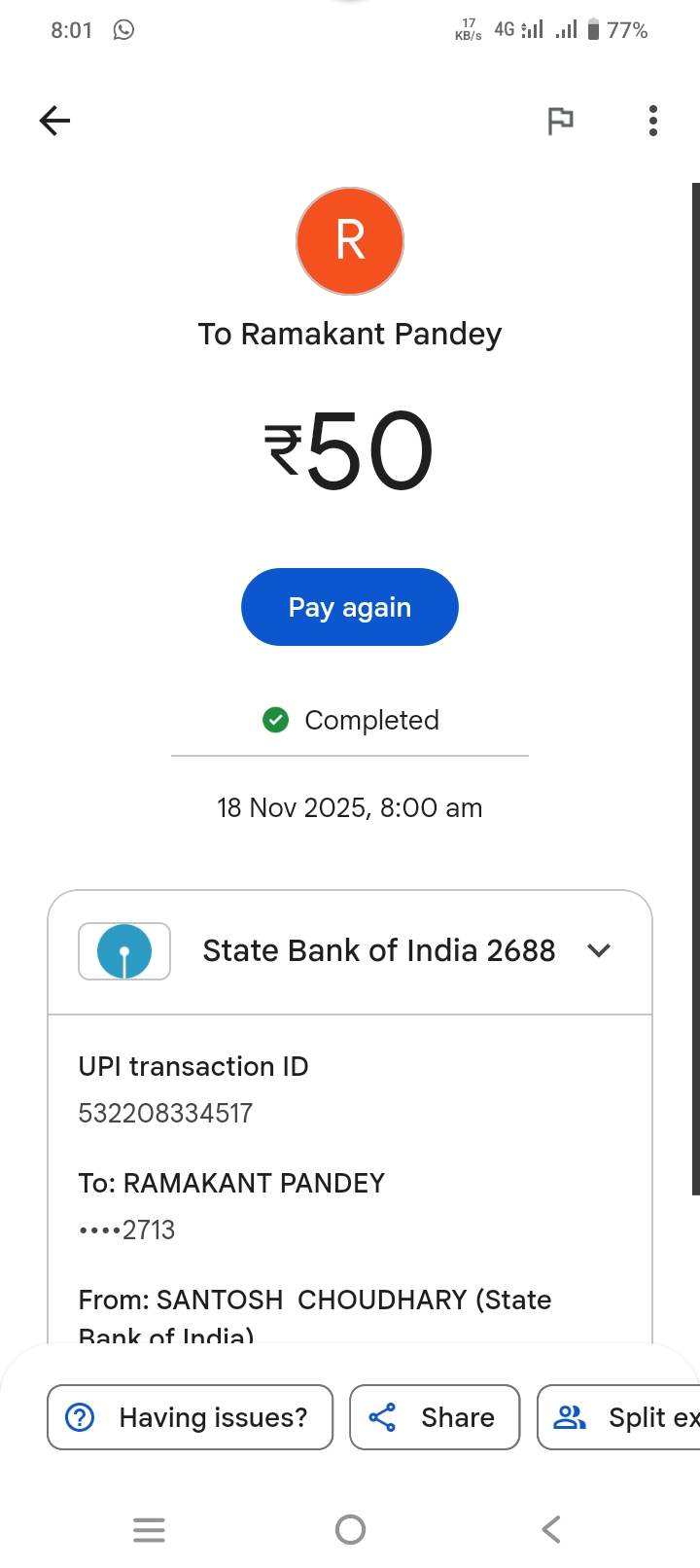Tap the Split expense button
700x1568 pixels.
[622, 1417]
